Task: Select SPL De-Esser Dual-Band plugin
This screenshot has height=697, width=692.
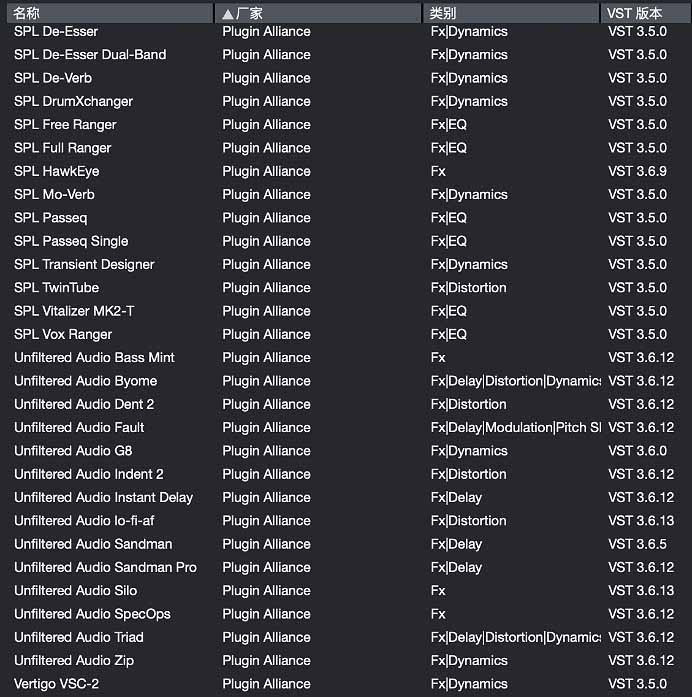Action: (346, 55)
